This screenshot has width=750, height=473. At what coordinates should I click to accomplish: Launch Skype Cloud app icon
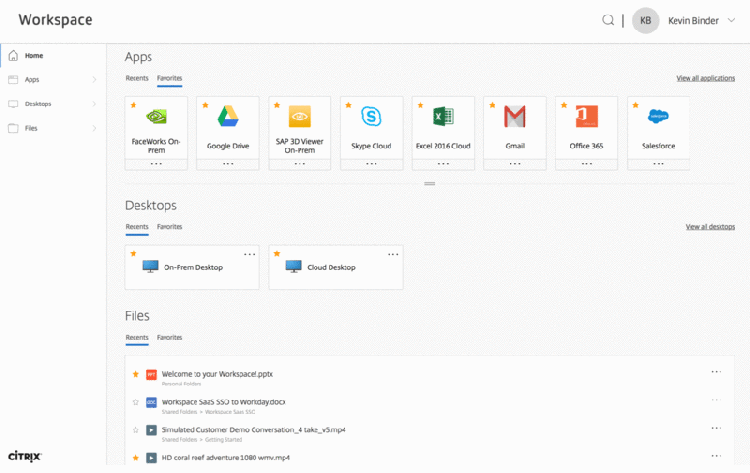pyautogui.click(x=371, y=116)
